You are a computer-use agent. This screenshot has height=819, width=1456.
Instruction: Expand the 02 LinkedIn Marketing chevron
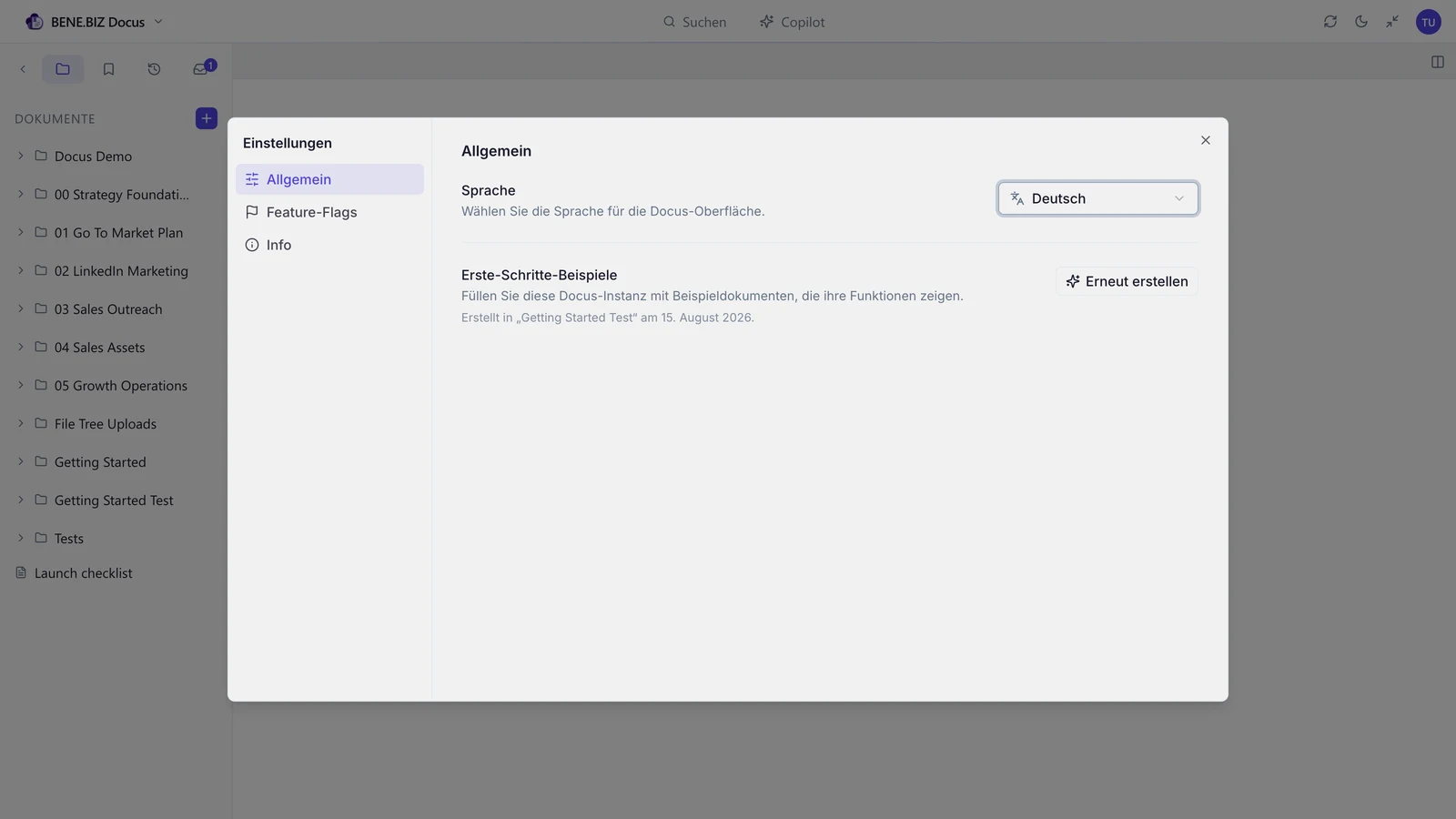click(21, 270)
